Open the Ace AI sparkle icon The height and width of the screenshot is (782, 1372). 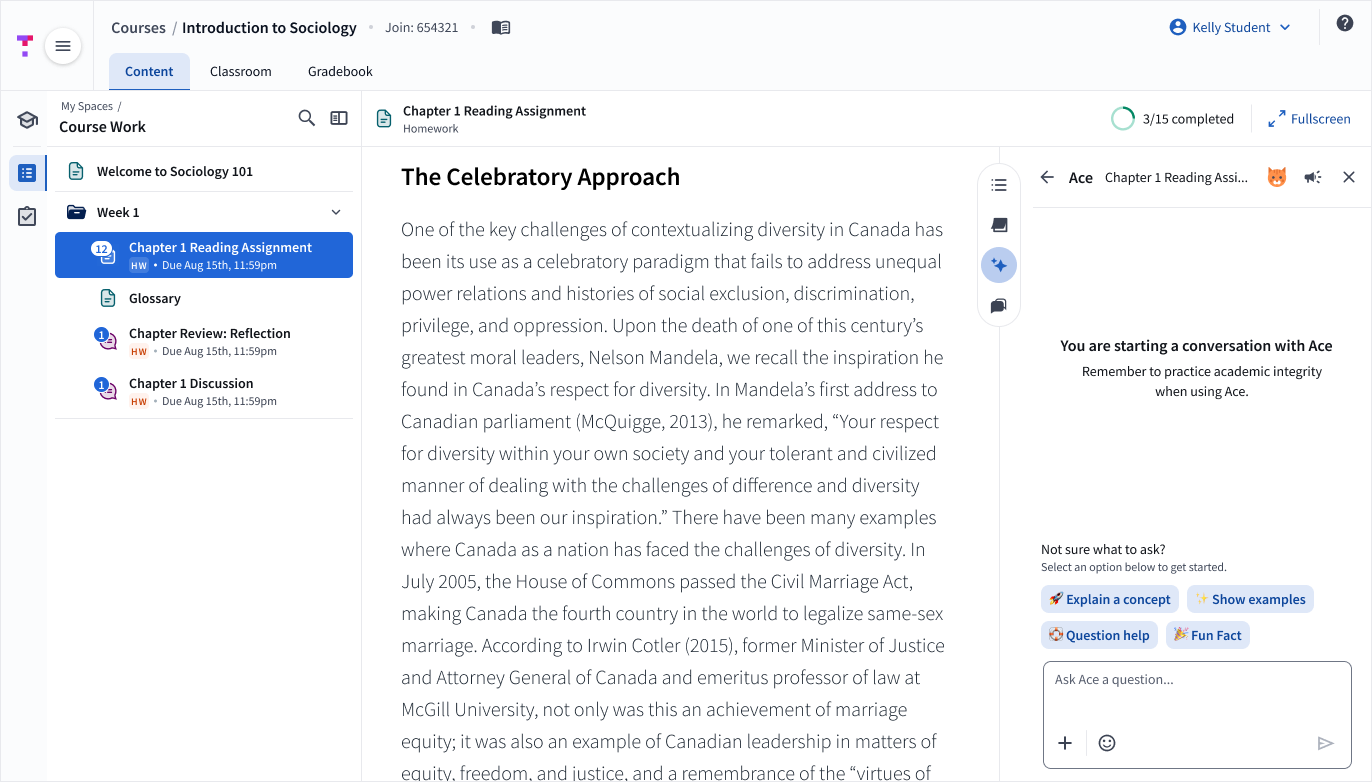click(x=999, y=265)
